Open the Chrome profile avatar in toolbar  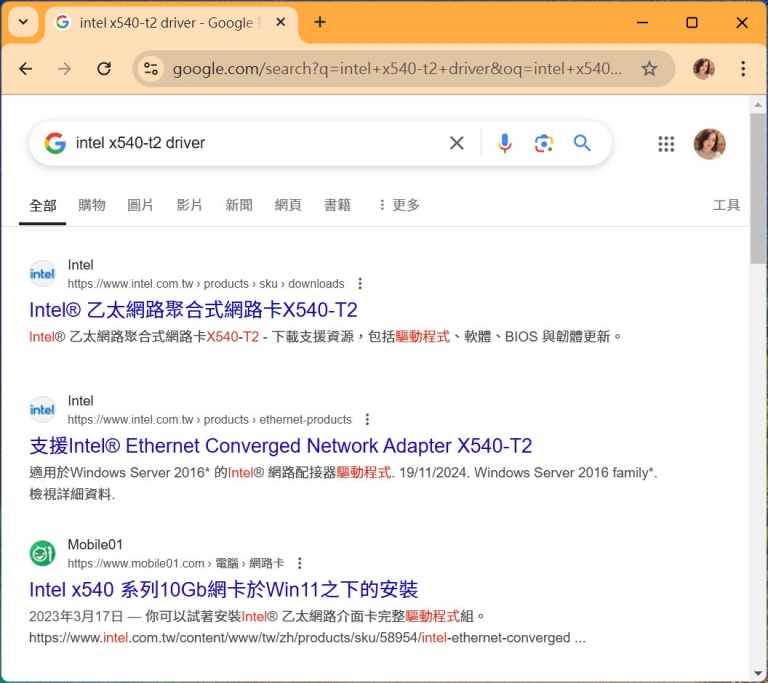pos(704,69)
